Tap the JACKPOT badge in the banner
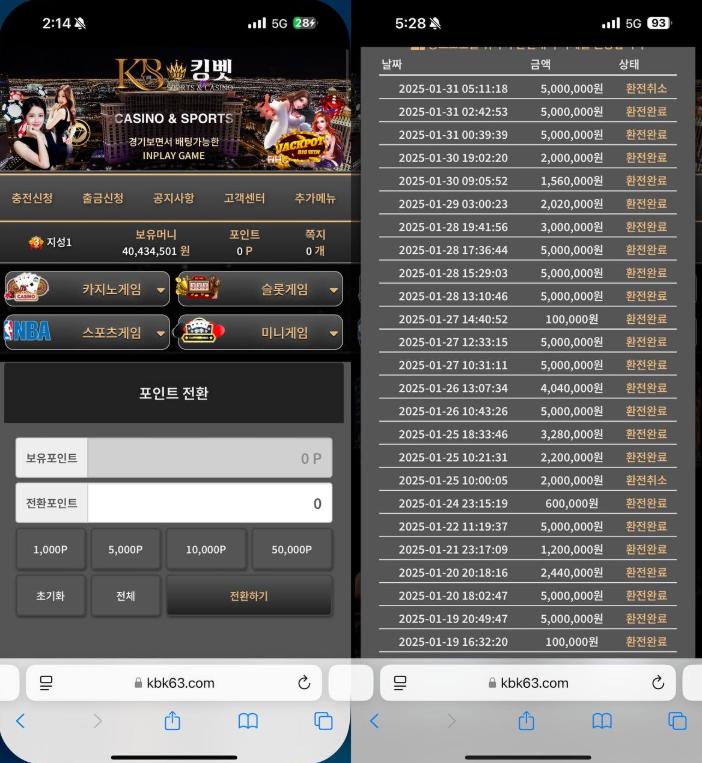 pos(300,146)
